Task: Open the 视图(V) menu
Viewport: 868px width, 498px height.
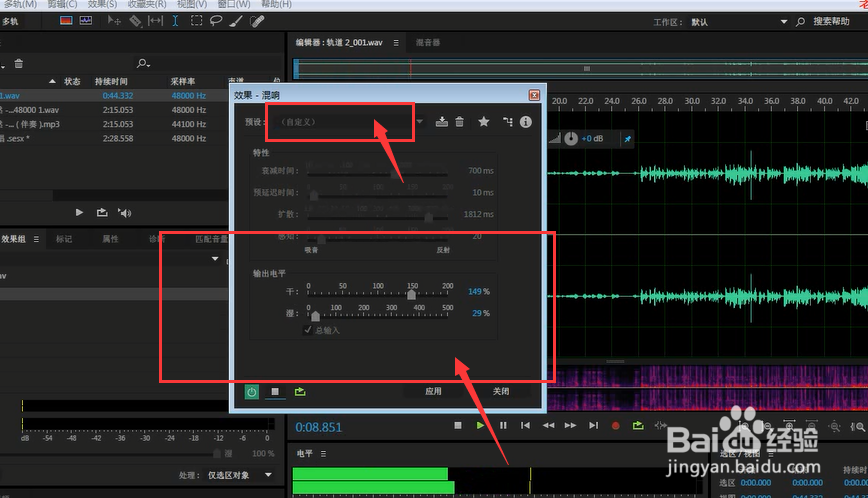Action: (192, 4)
